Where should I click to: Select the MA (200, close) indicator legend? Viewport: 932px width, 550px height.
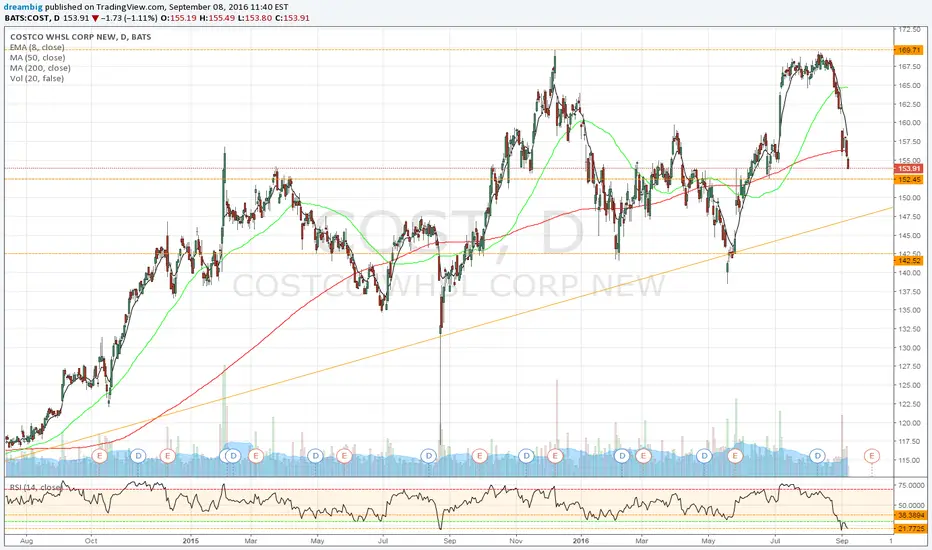(x=40, y=68)
